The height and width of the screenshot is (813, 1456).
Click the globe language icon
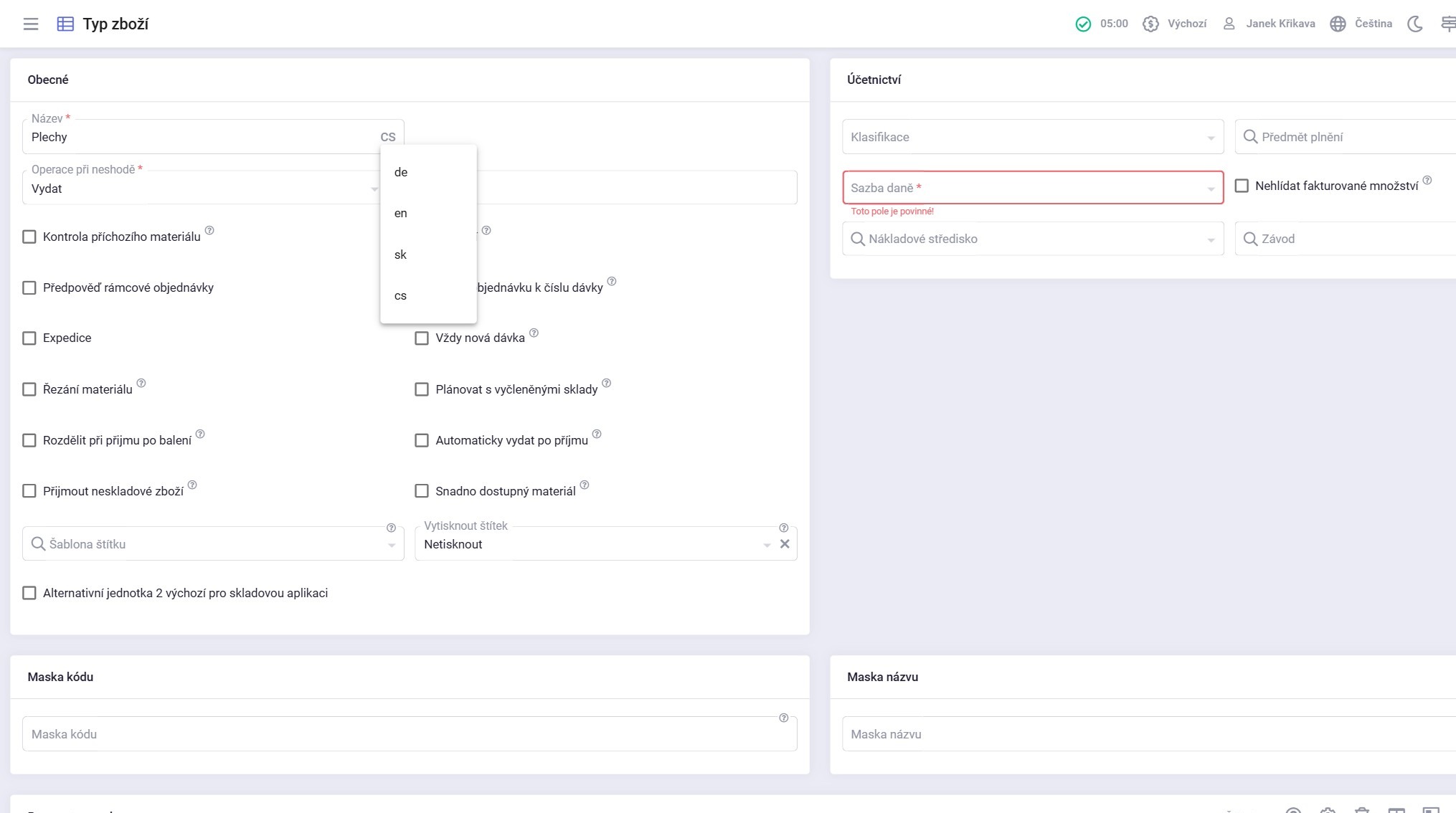(1338, 24)
